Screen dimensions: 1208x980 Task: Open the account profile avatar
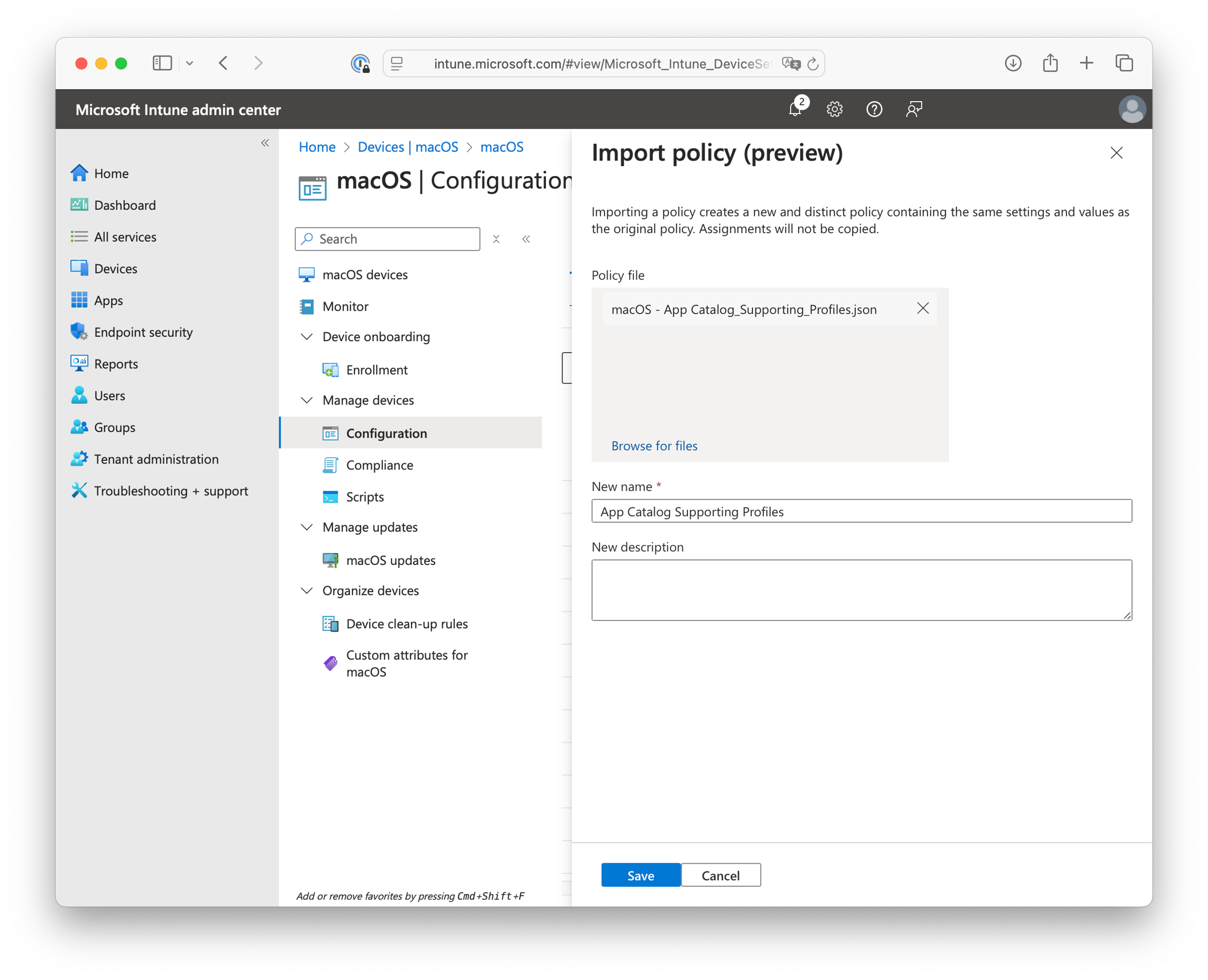point(1131,109)
